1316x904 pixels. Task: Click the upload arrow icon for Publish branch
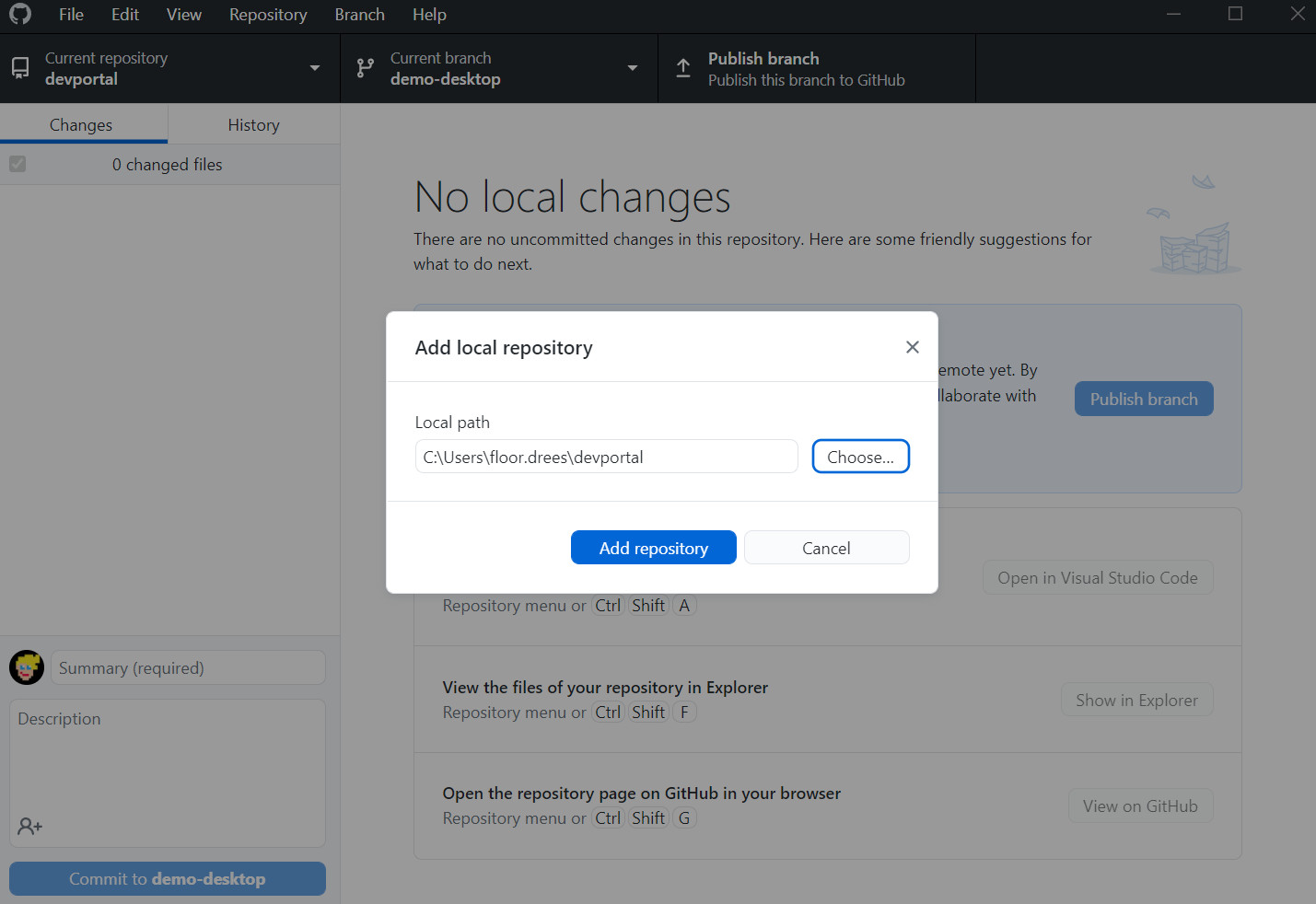click(682, 67)
